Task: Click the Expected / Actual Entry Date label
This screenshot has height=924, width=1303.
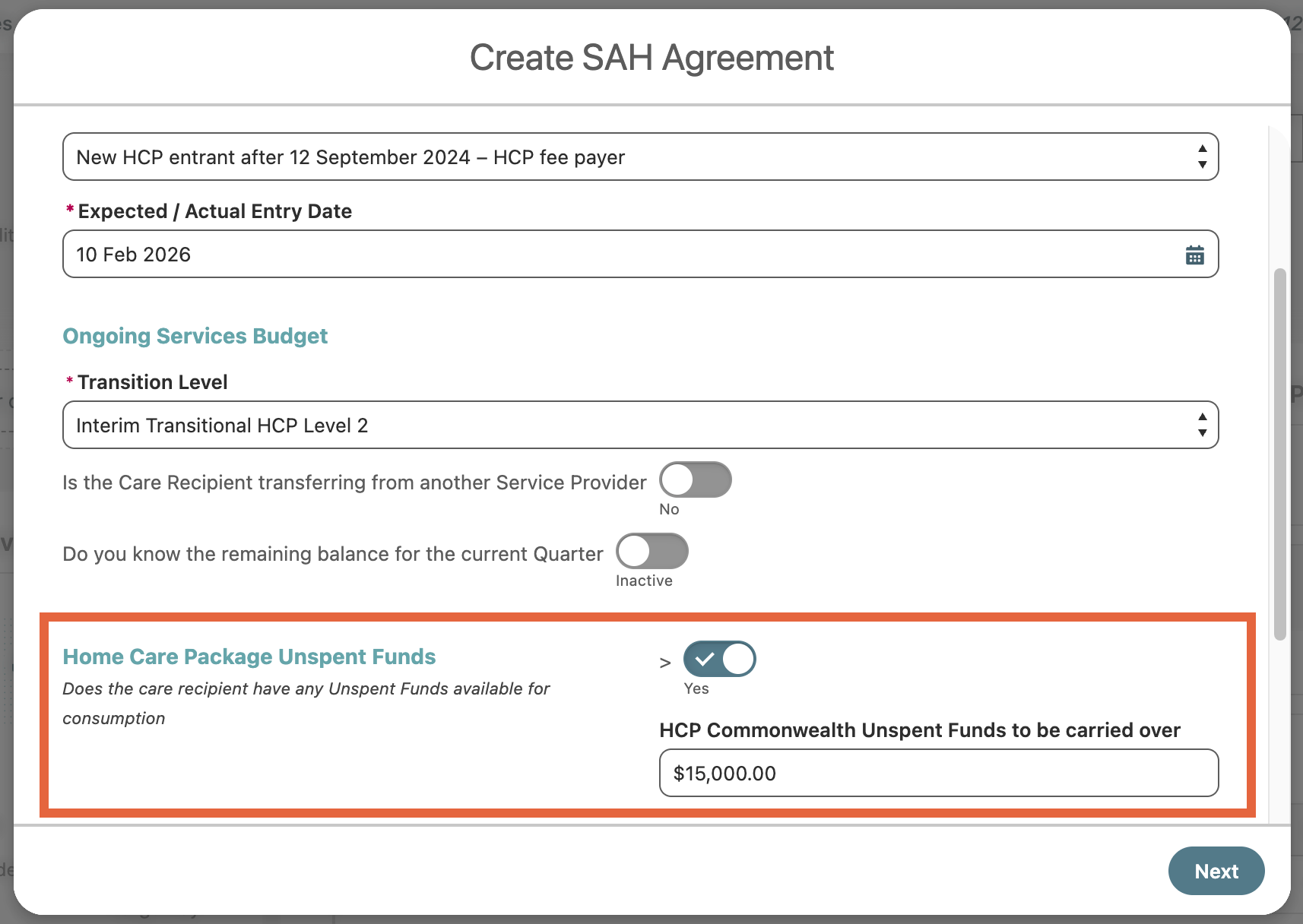Action: click(214, 211)
